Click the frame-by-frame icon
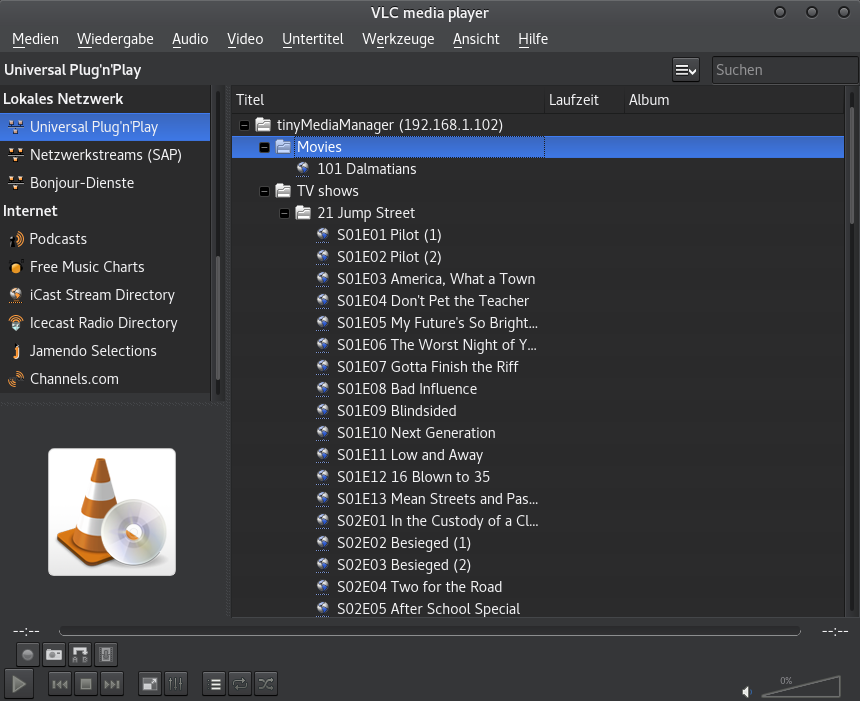860x701 pixels. (107, 654)
